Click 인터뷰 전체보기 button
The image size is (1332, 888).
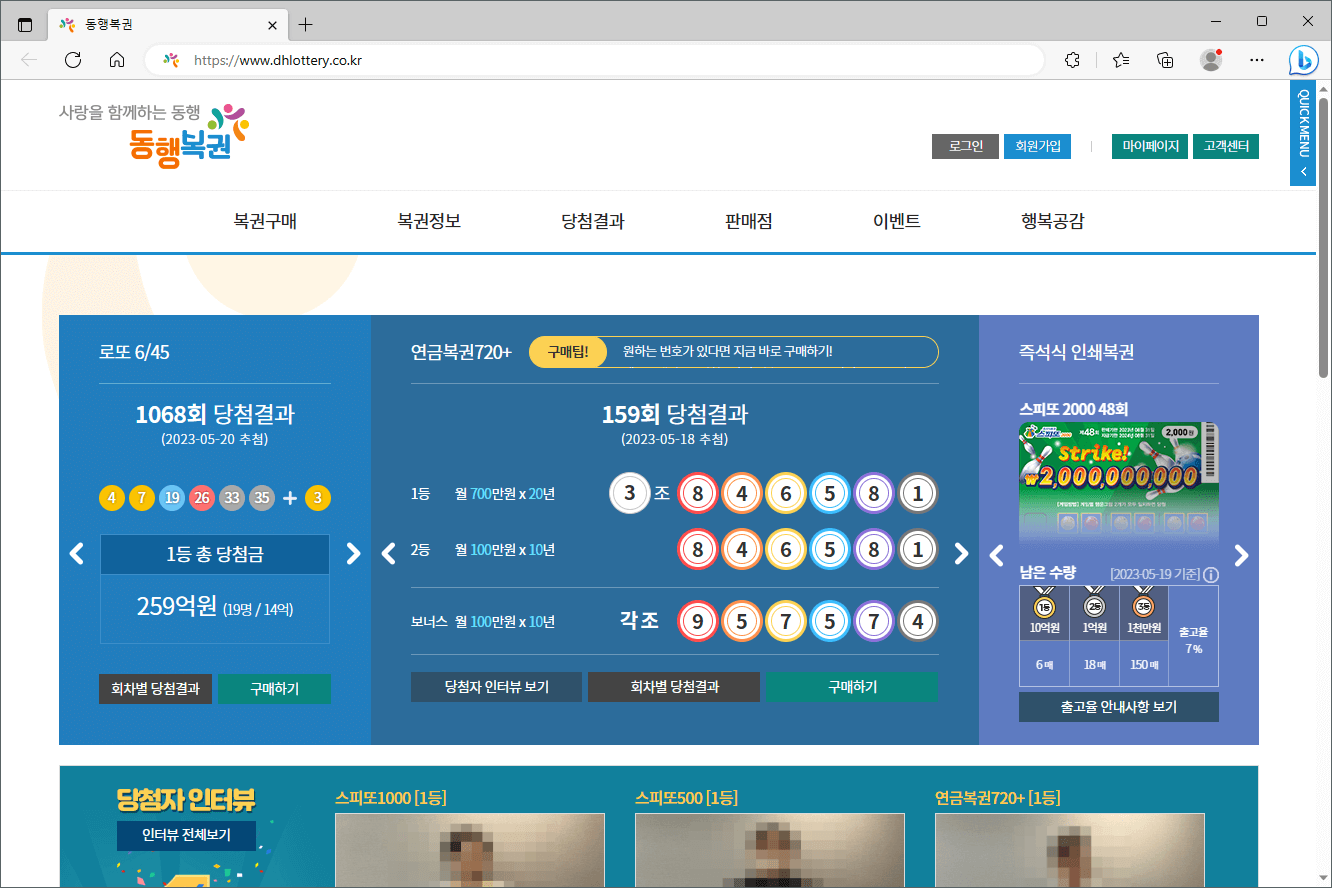186,835
